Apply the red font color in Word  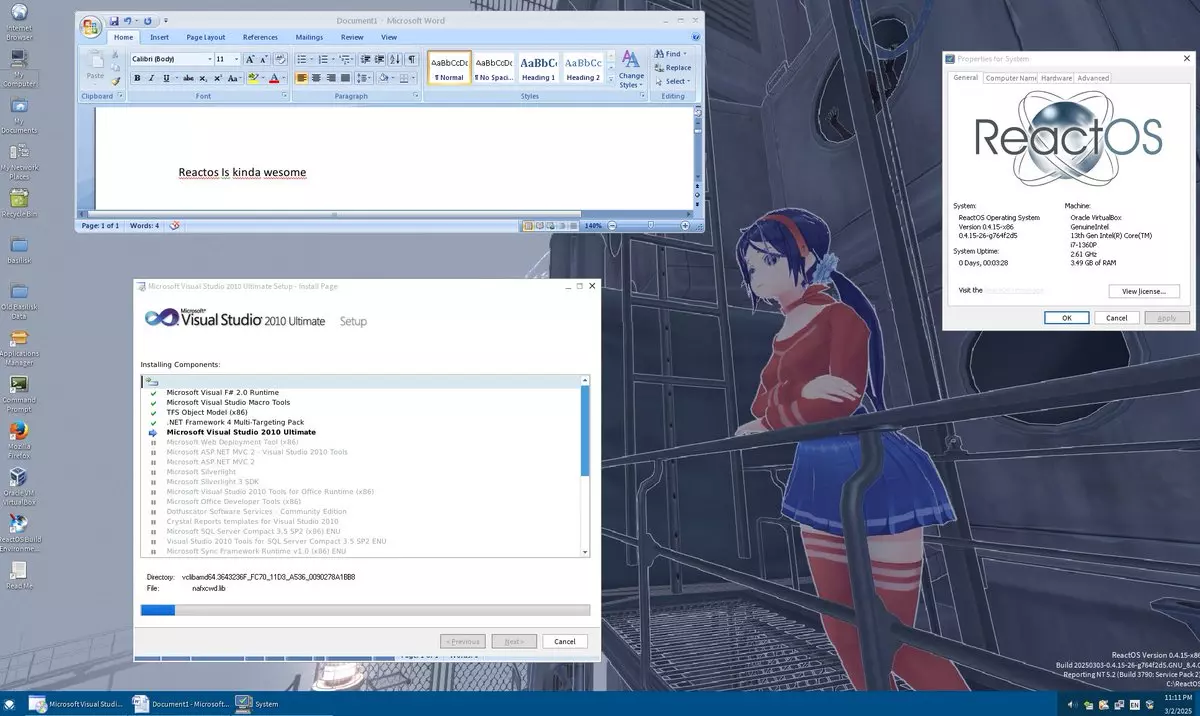[274, 78]
